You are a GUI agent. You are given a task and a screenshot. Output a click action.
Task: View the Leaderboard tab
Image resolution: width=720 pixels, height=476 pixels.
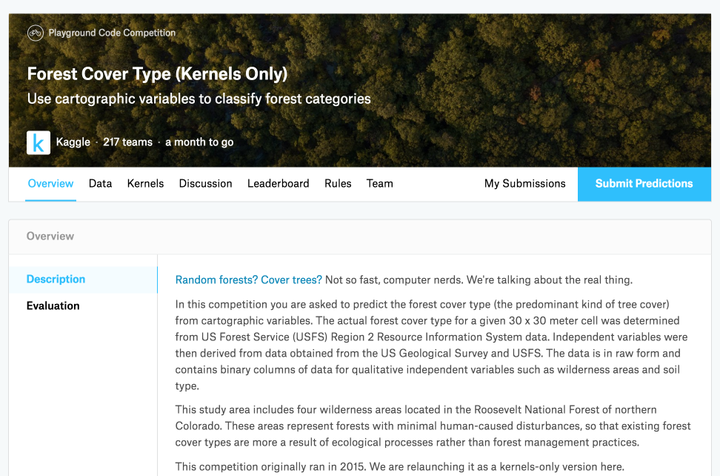278,184
